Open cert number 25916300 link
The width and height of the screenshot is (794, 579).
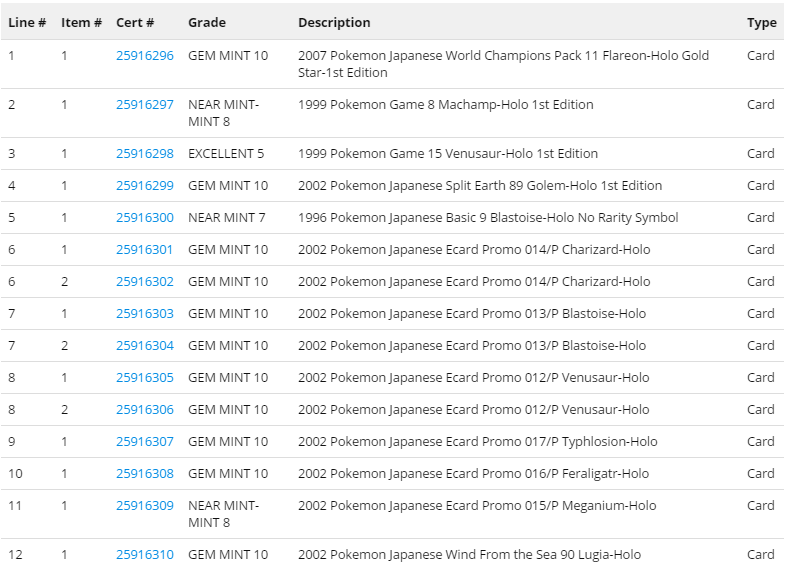tap(145, 218)
